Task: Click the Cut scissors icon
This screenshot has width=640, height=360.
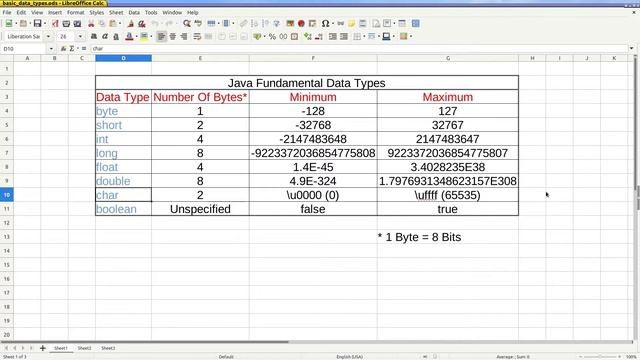Action: point(91,24)
